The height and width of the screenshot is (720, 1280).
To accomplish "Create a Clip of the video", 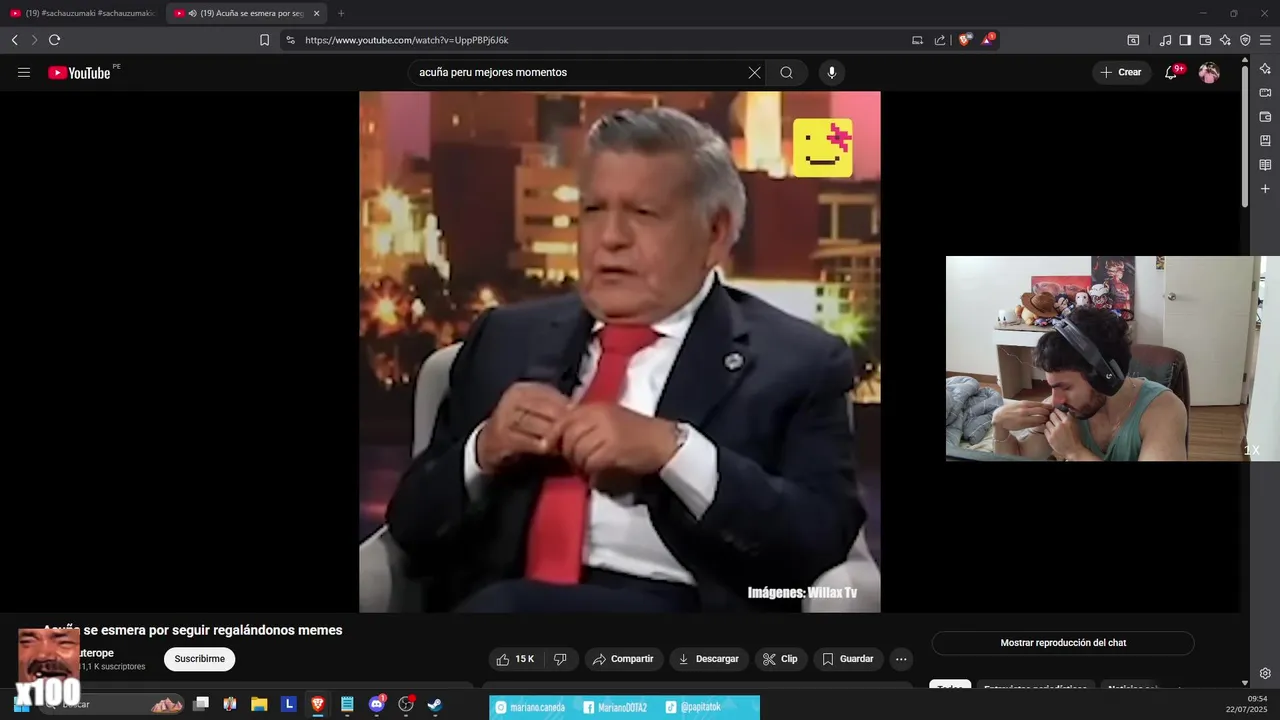I will tap(780, 659).
